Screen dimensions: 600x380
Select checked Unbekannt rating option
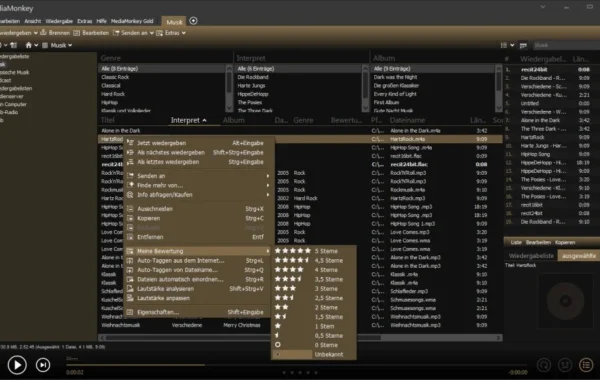pyautogui.click(x=314, y=354)
